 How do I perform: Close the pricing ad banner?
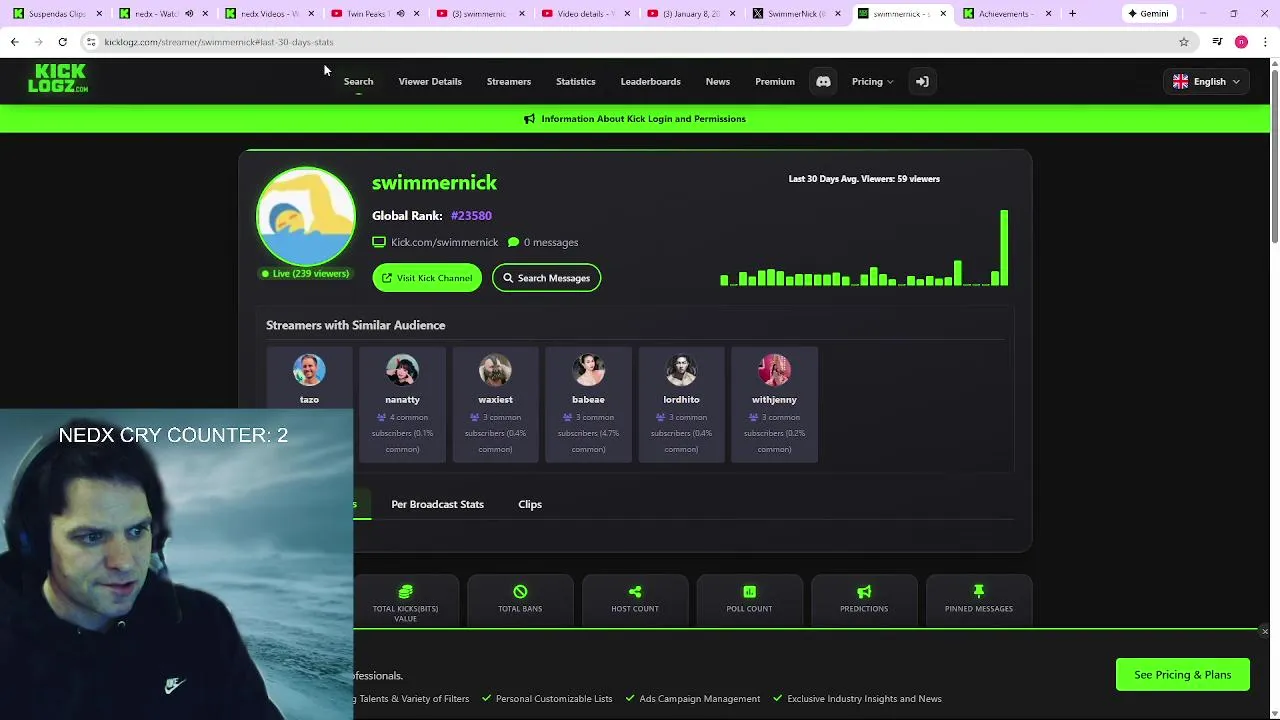(x=1265, y=632)
